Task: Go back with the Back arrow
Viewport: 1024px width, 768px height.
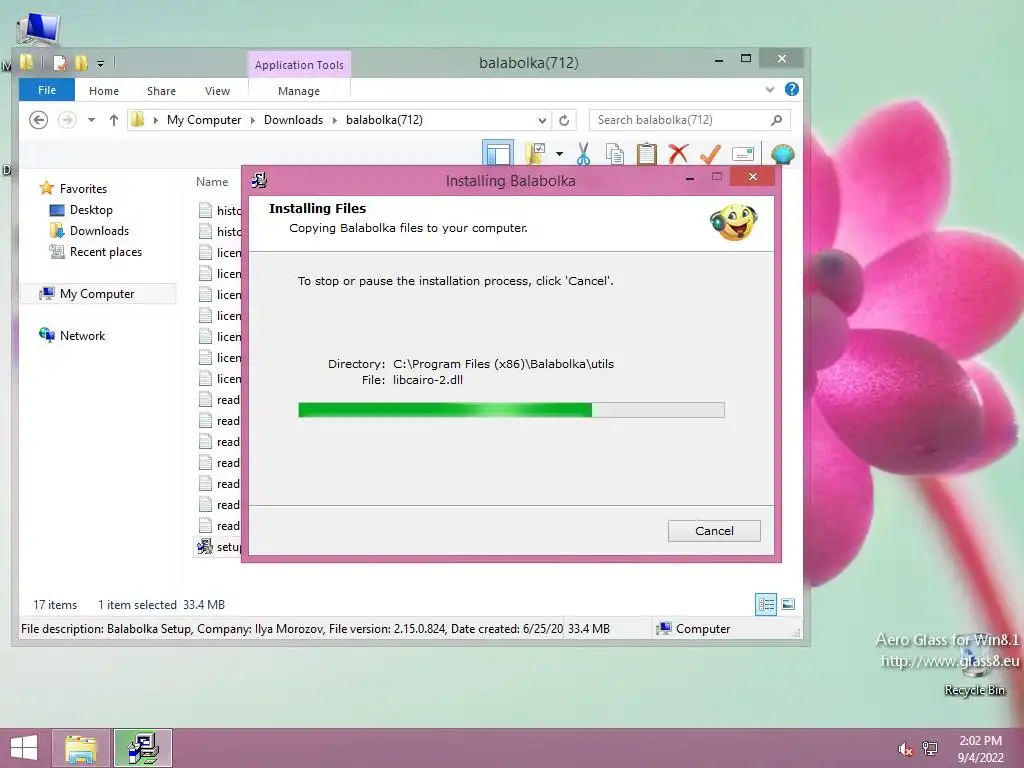Action: pyautogui.click(x=39, y=120)
